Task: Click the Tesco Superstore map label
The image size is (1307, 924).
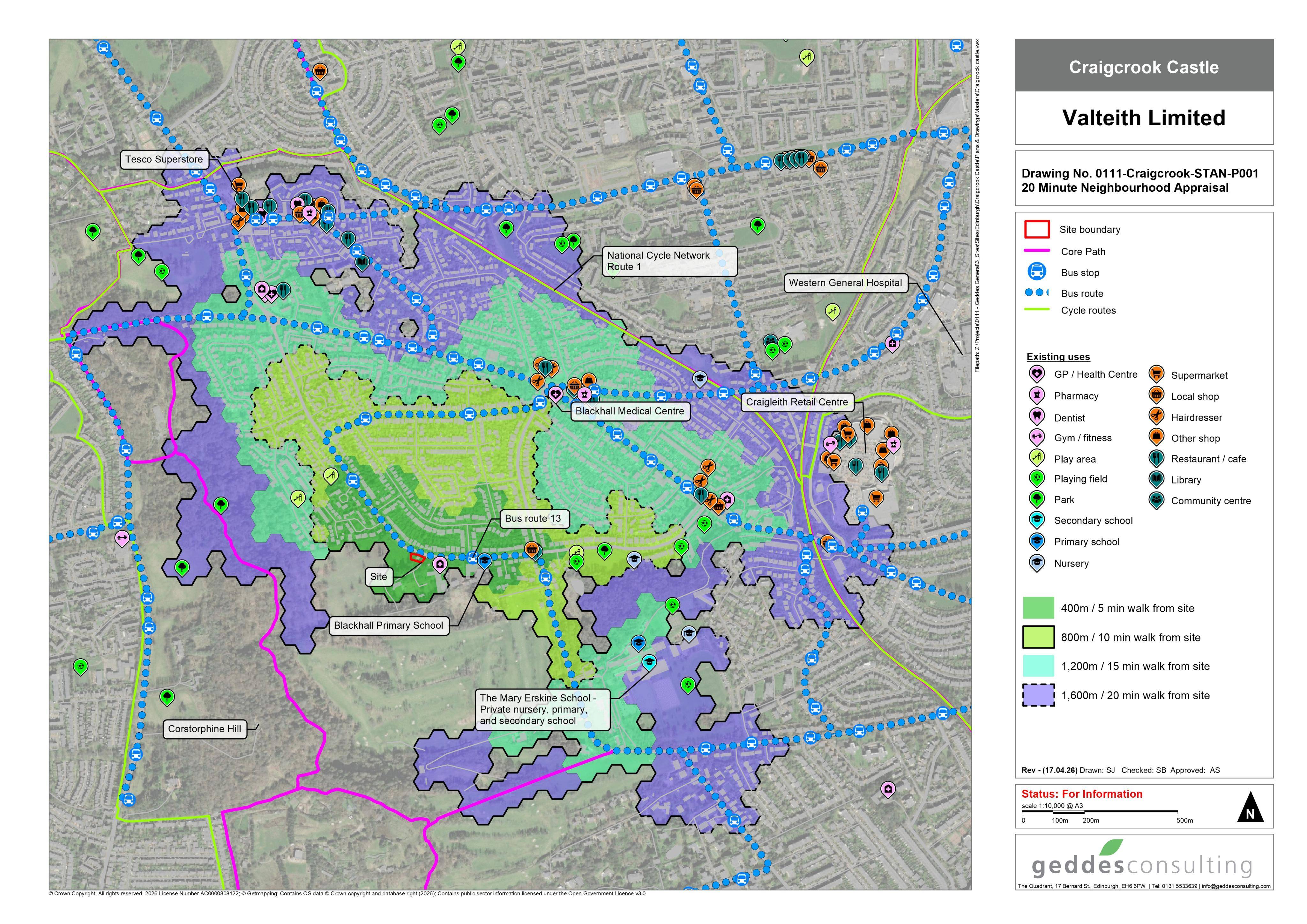Action: tap(164, 159)
